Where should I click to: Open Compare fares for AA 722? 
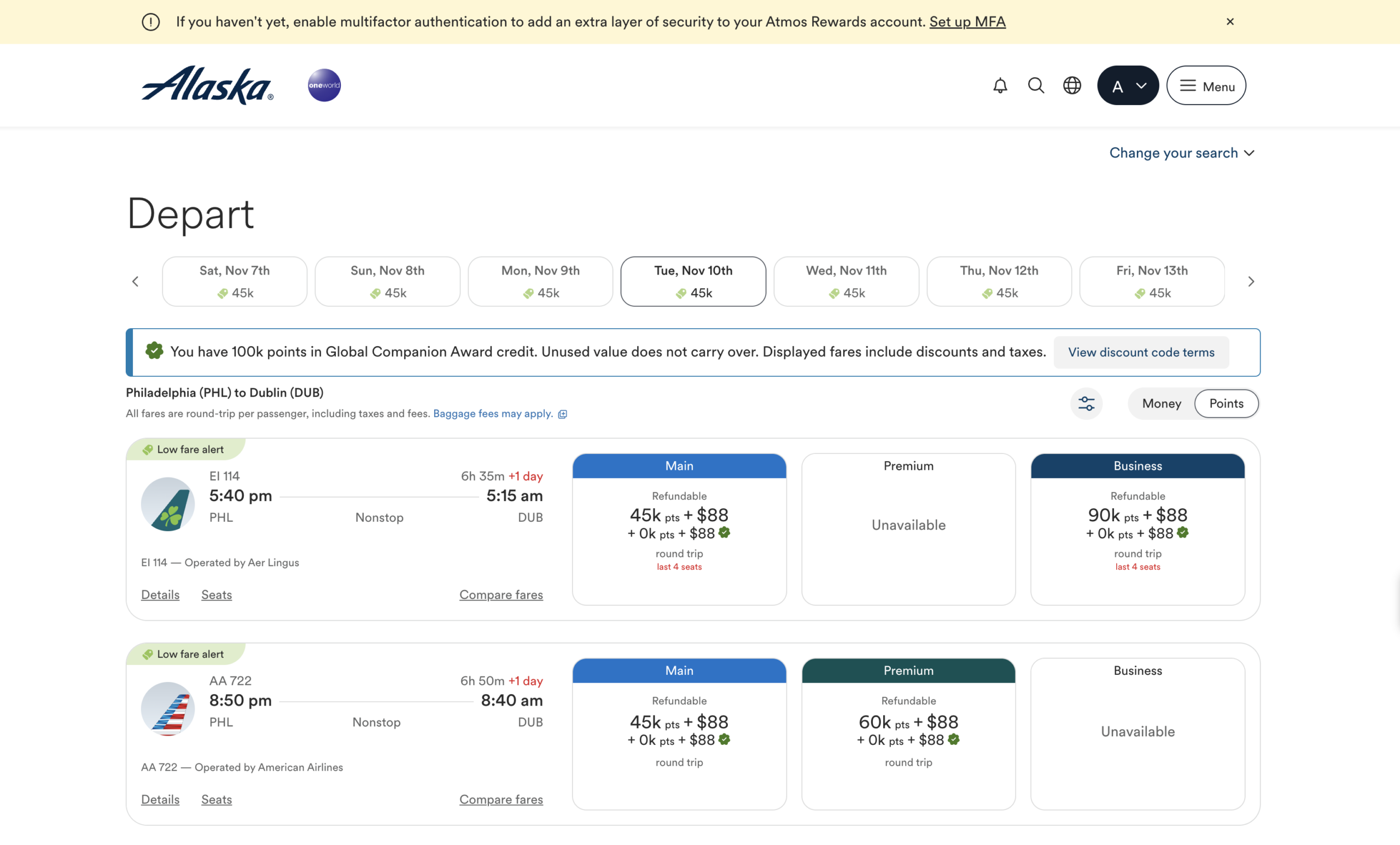[x=501, y=800]
